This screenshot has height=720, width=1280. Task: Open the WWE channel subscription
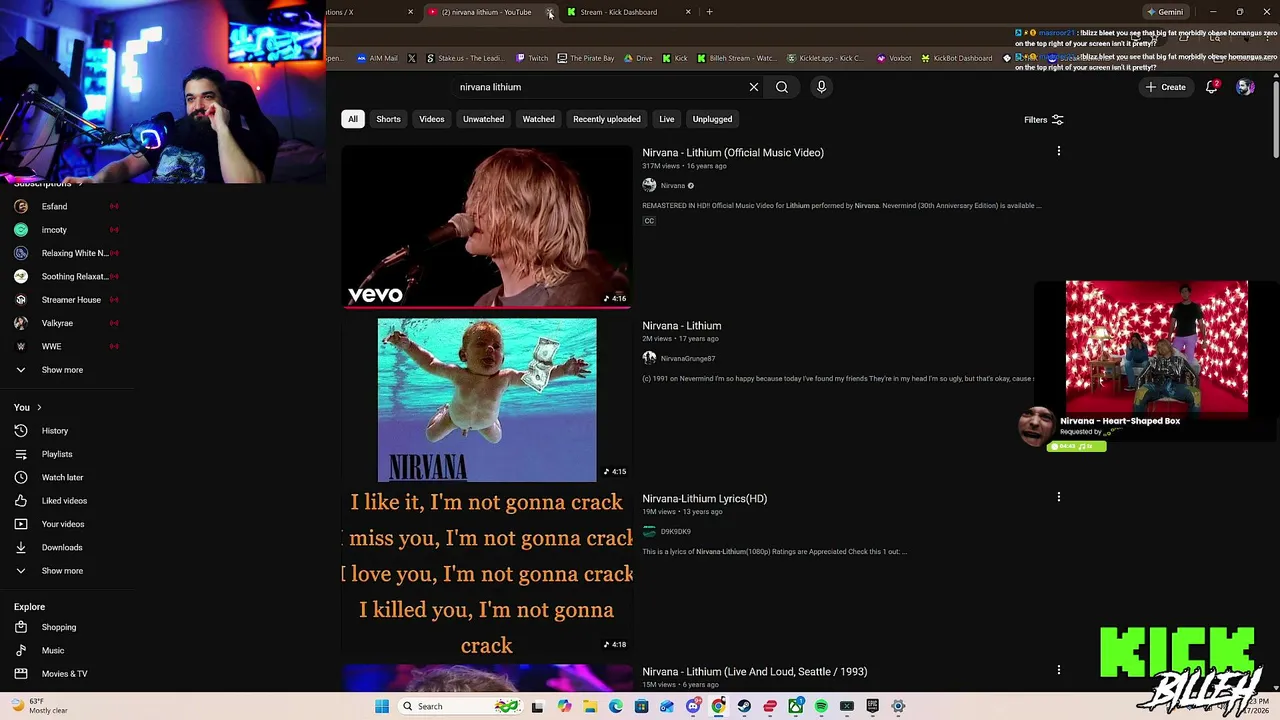coord(51,346)
